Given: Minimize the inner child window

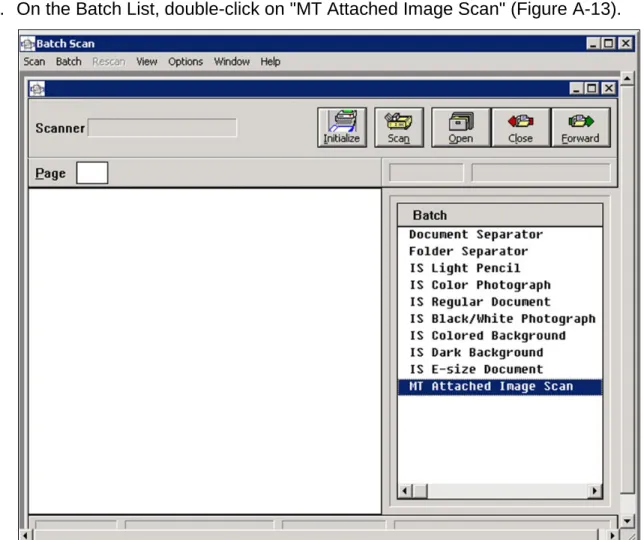Looking at the screenshot, I should click(576, 88).
